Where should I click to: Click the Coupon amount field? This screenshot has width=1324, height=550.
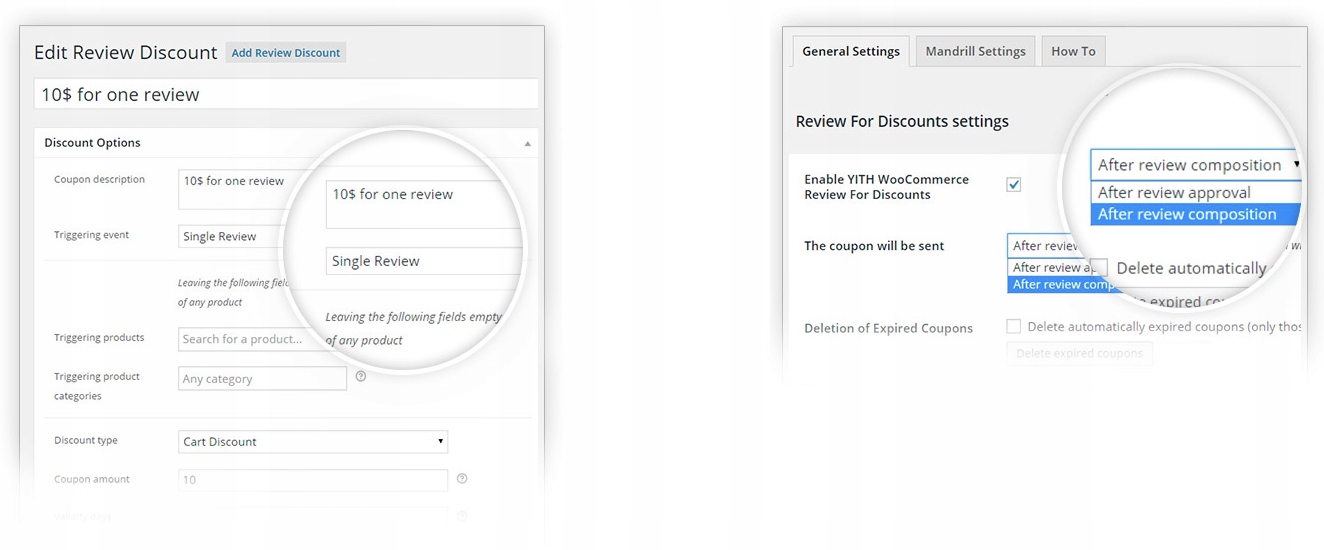(312, 480)
